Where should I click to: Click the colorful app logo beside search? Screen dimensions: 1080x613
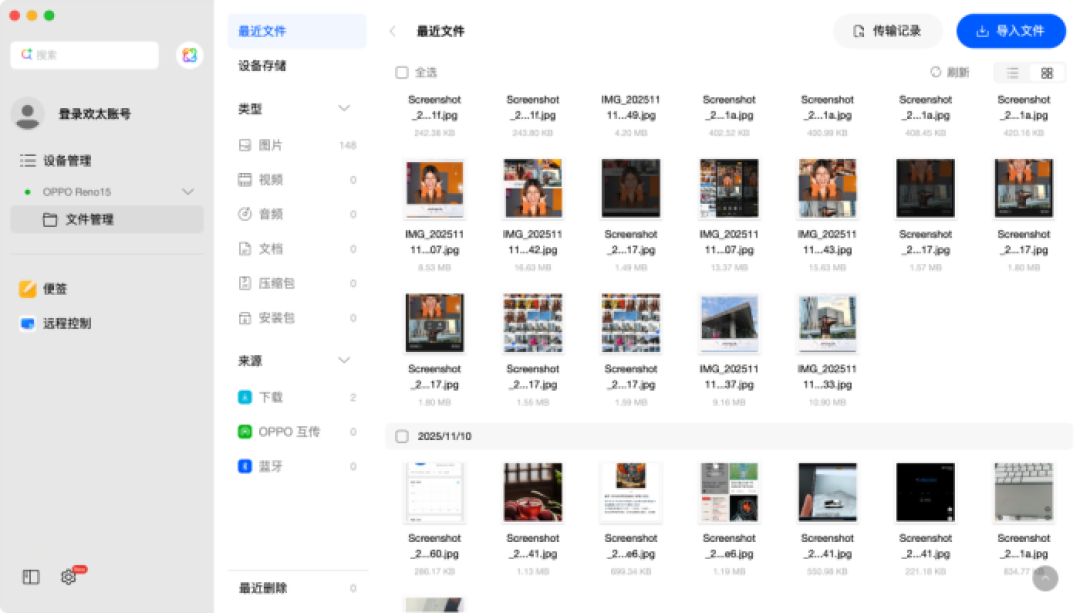[189, 55]
